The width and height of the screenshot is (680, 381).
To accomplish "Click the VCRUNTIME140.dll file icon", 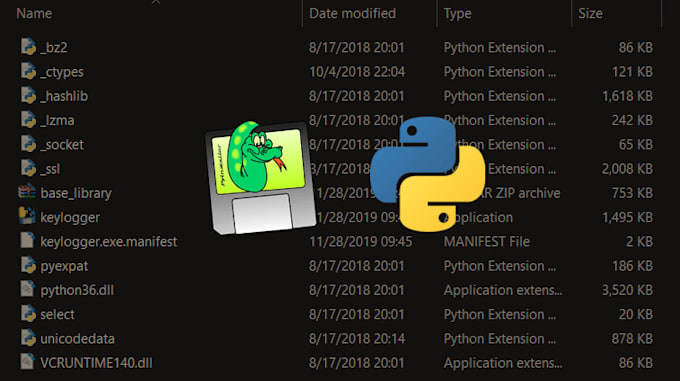I will click(27, 362).
